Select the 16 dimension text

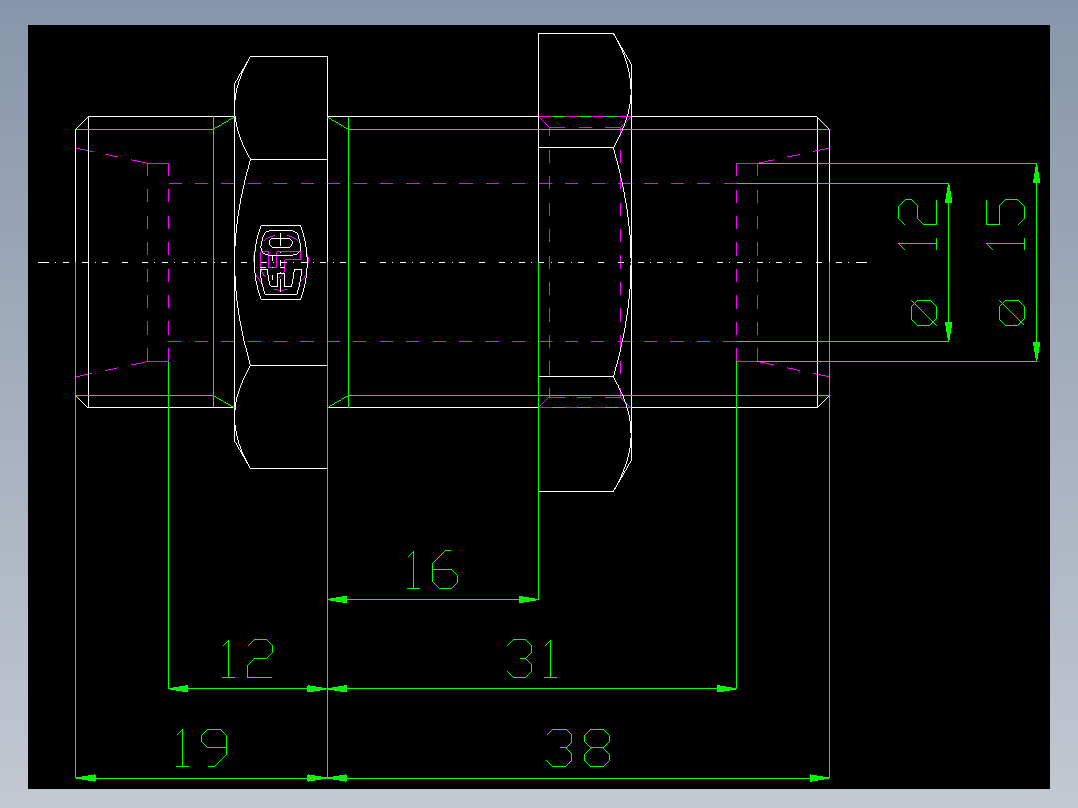pyautogui.click(x=432, y=569)
